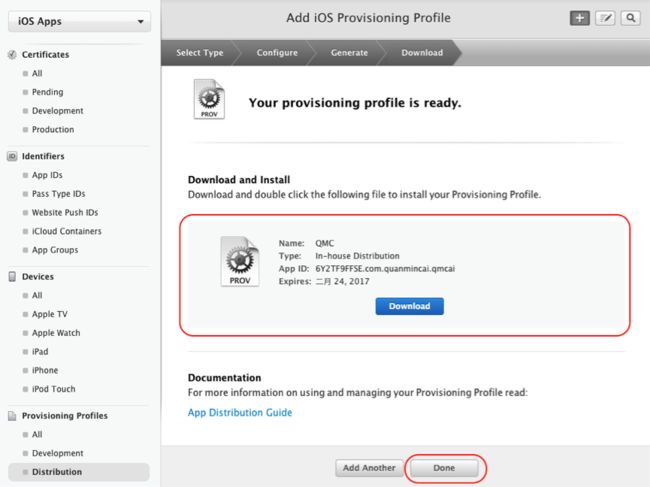
Task: Click the Certificates section icon
Action: click(12, 54)
